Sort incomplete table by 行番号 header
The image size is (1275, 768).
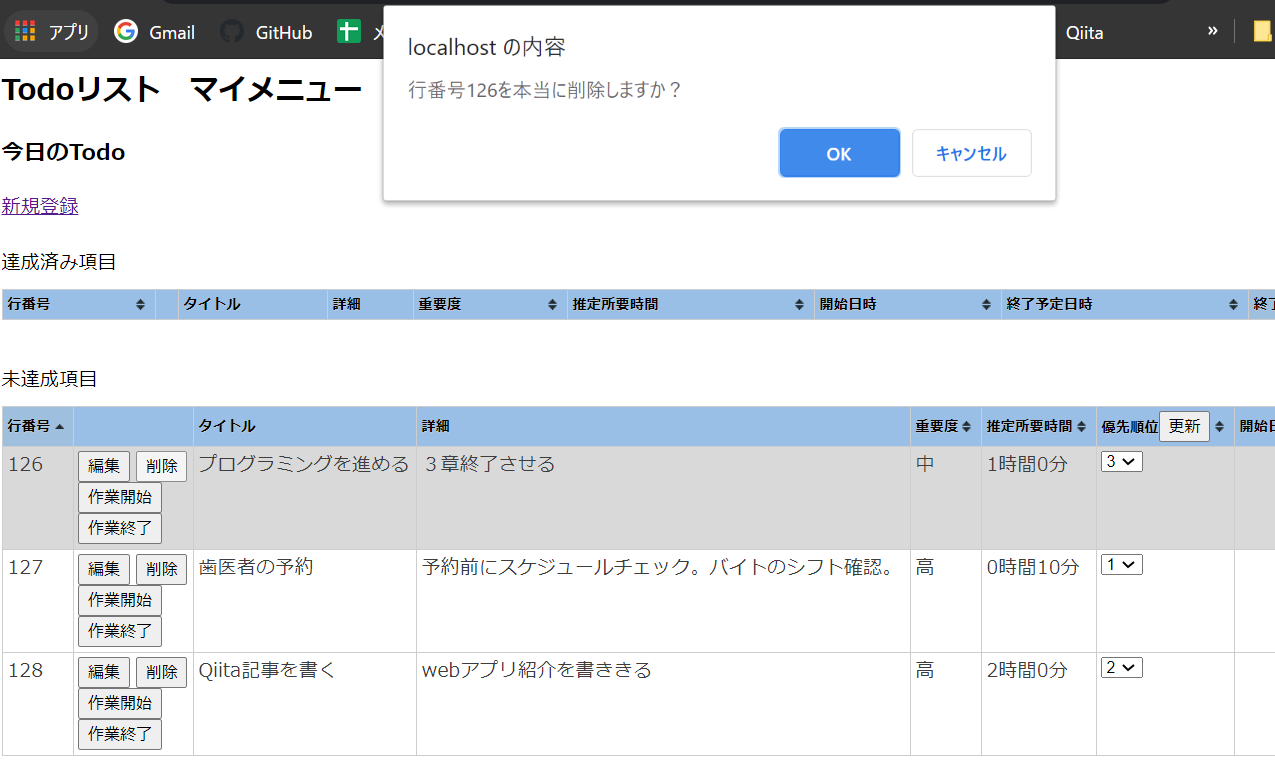pos(37,426)
